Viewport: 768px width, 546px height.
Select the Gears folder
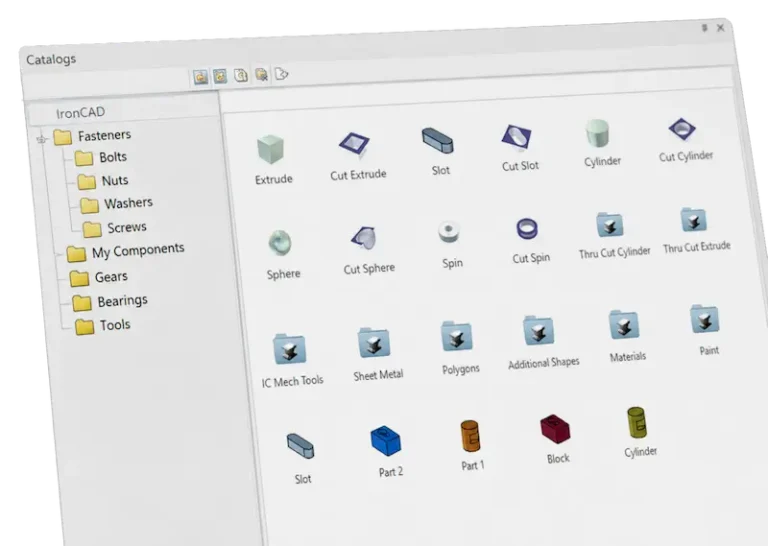point(98,278)
